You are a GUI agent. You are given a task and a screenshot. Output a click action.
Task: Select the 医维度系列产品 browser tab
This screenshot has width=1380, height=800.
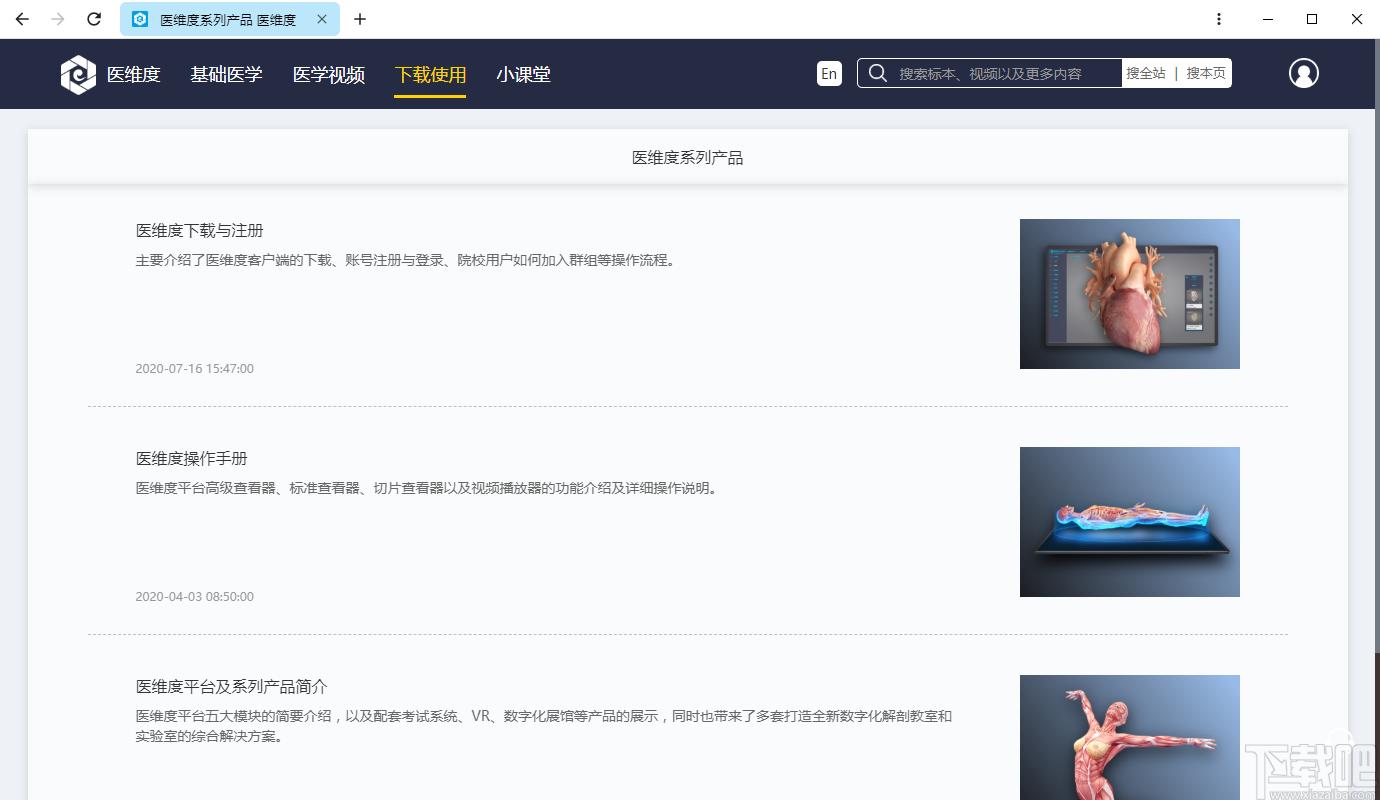229,19
